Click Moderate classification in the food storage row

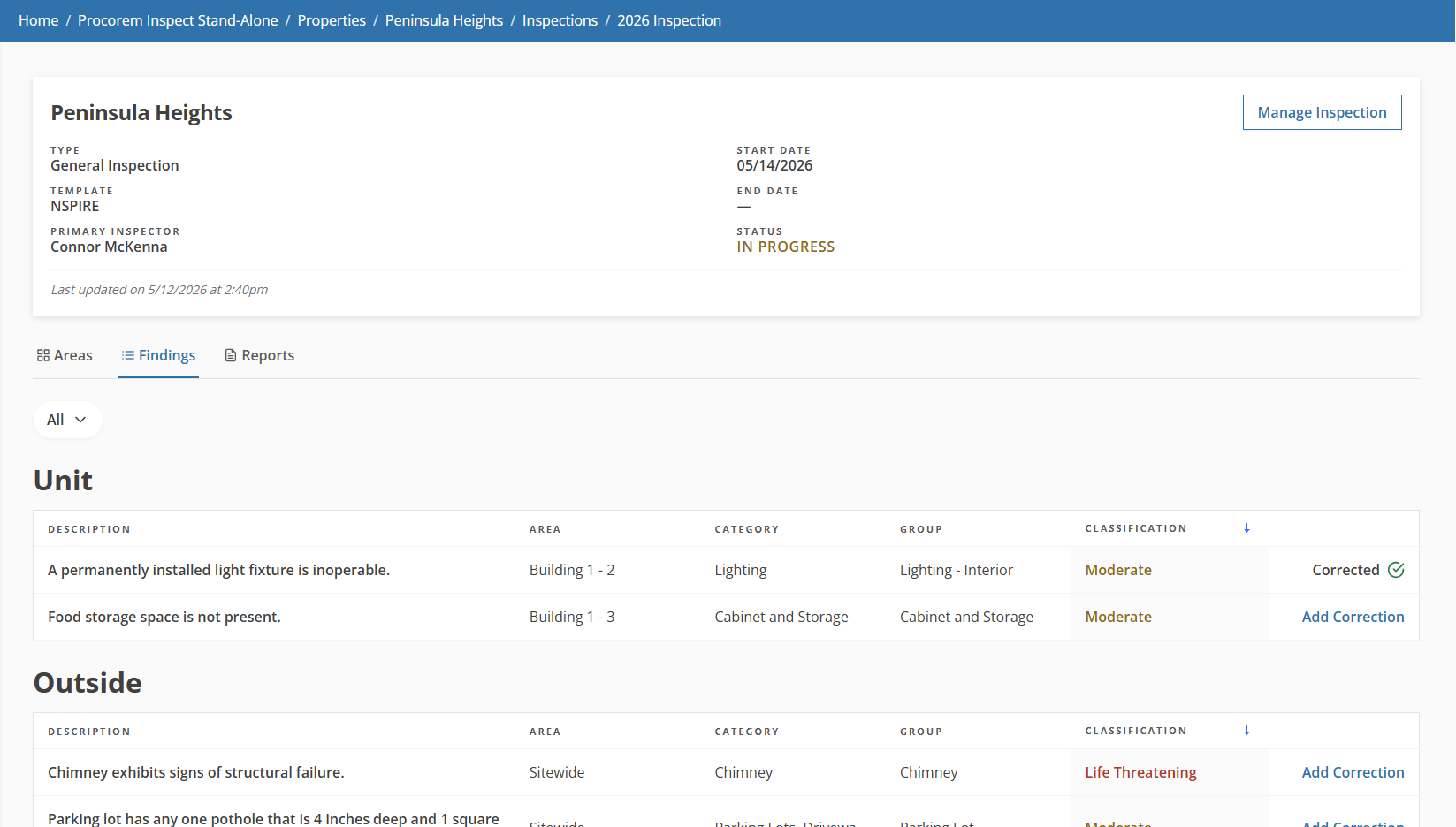1118,617
